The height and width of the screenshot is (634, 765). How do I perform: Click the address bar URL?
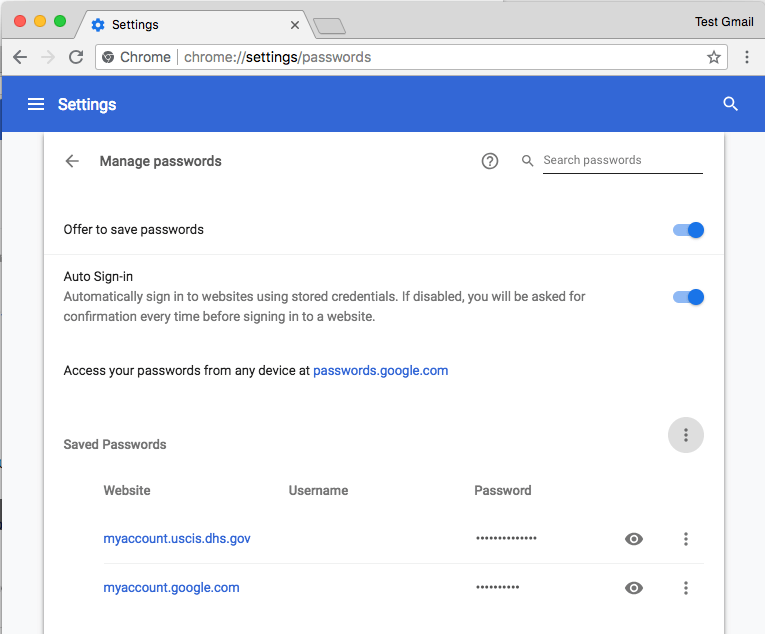(x=277, y=57)
